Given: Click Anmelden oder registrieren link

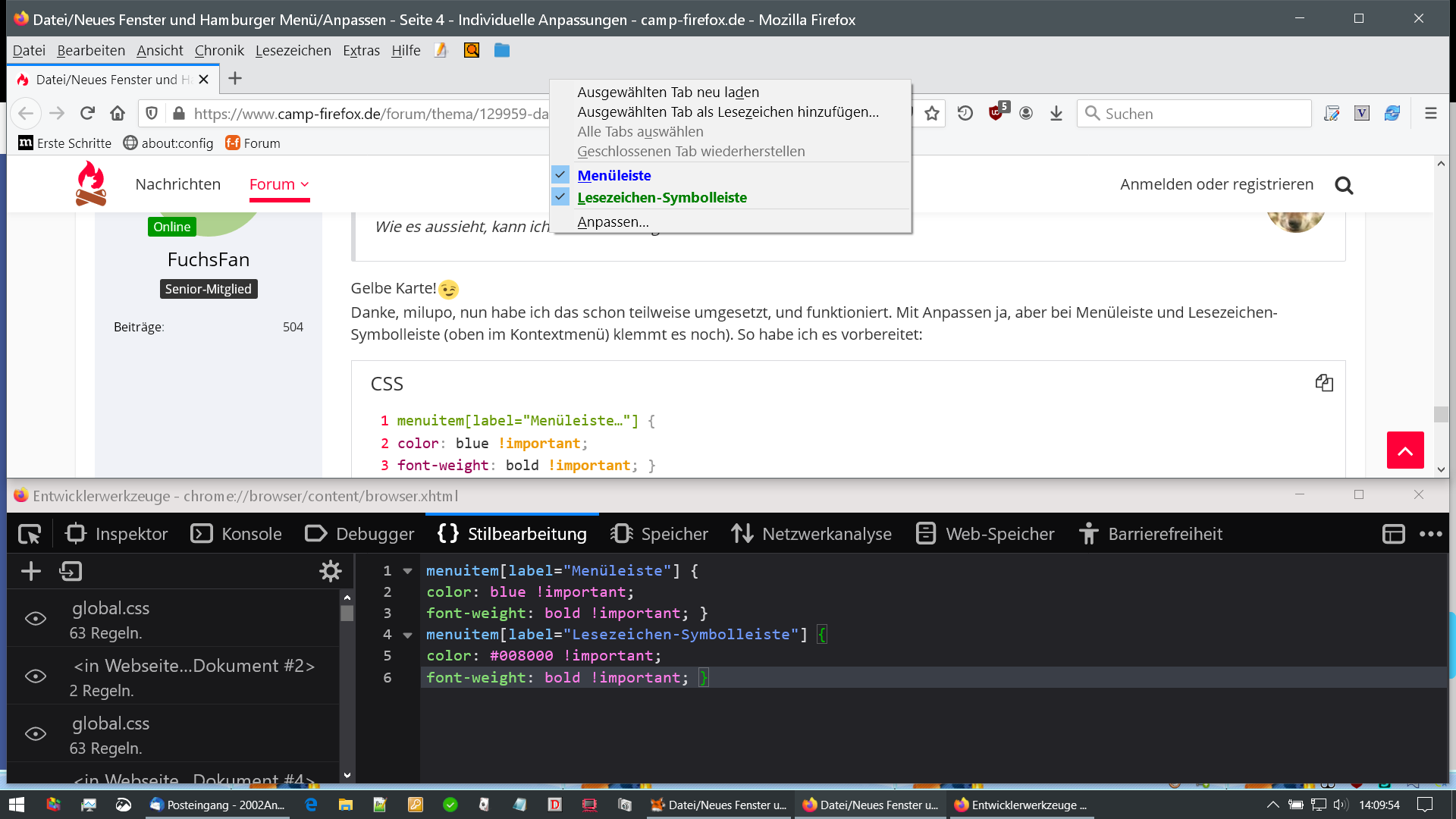Looking at the screenshot, I should click(1216, 184).
